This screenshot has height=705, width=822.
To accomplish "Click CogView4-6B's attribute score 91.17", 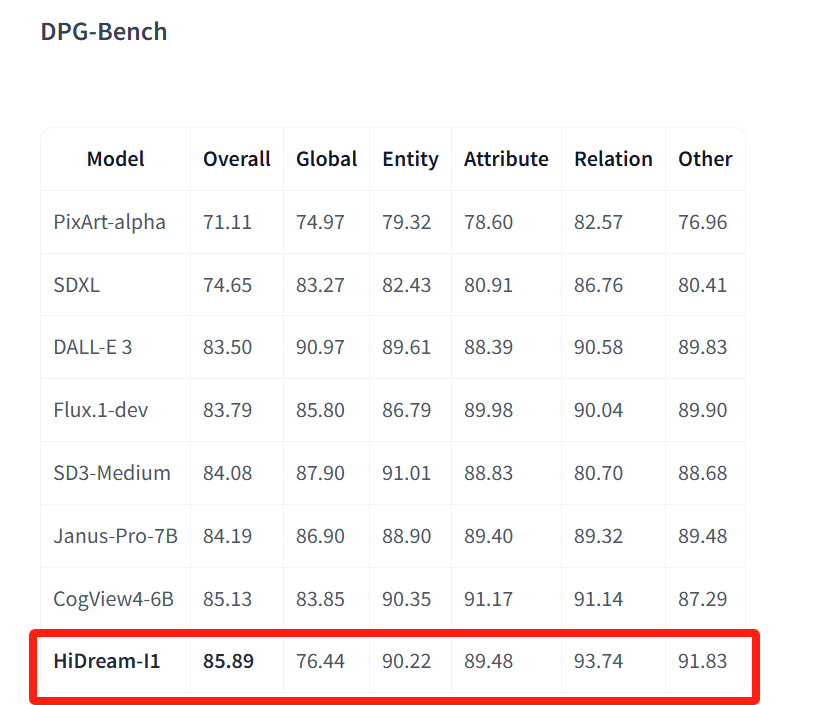I will click(488, 599).
